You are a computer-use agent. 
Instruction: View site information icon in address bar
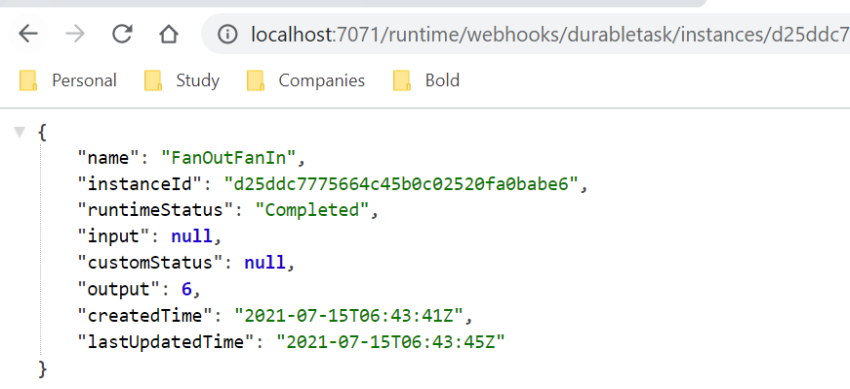tap(228, 35)
